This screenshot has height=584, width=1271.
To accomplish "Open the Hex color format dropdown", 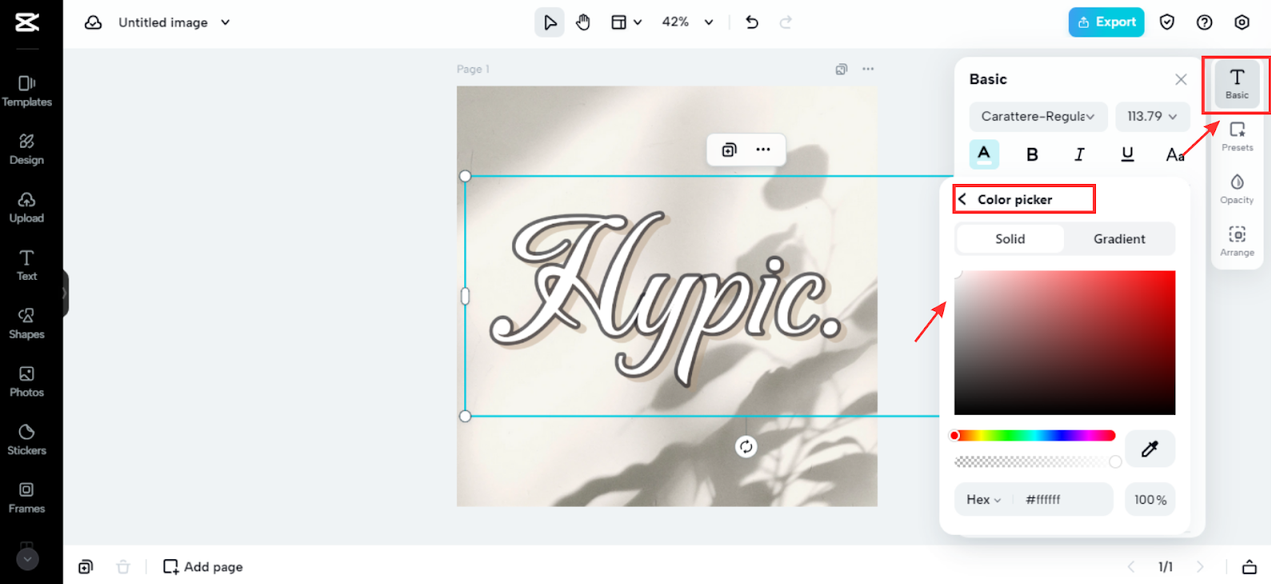I will pos(984,499).
